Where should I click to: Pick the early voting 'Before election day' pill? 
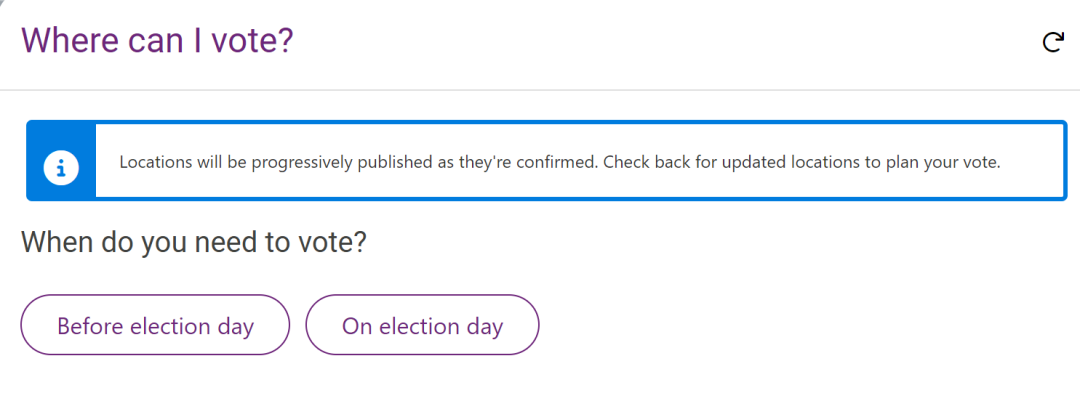tap(155, 325)
